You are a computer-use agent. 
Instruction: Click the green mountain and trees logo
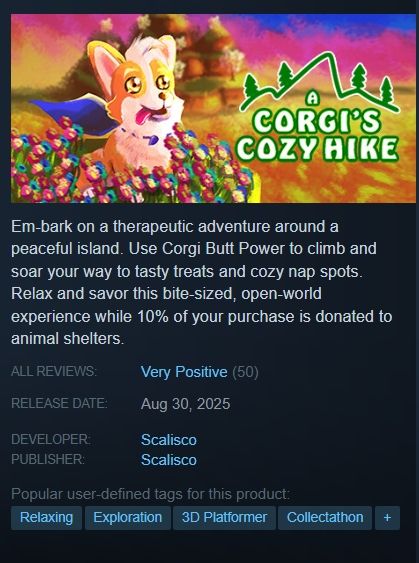click(318, 80)
